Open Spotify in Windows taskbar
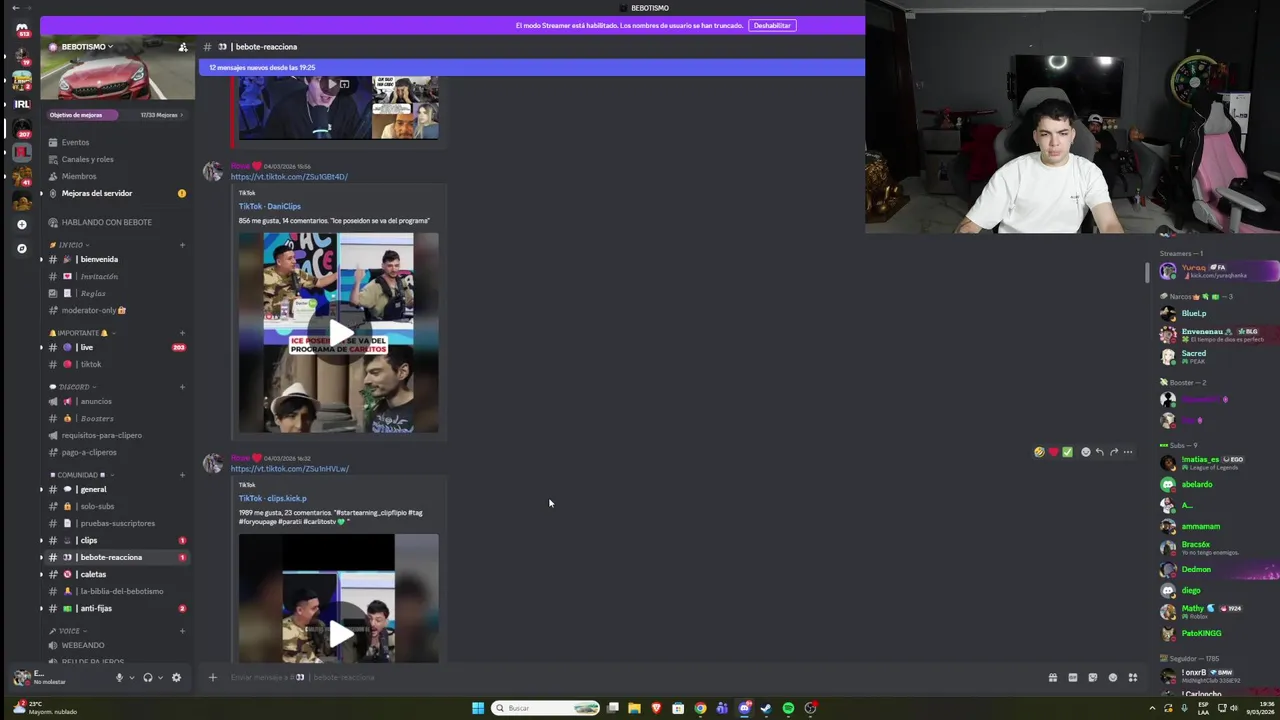The image size is (1280, 720). pyautogui.click(x=788, y=708)
